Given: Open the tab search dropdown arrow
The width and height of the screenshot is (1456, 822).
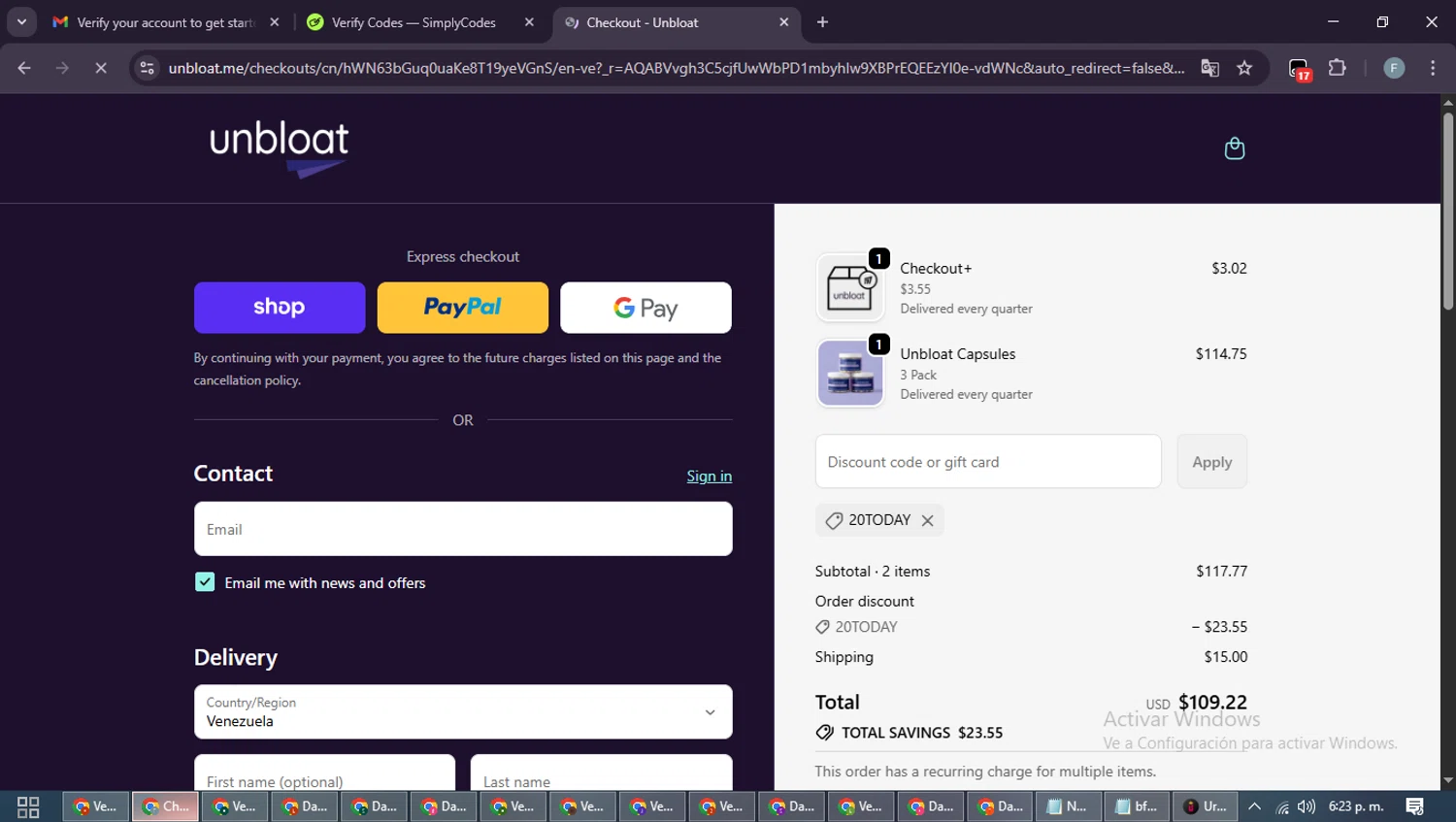Looking at the screenshot, I should 21,22.
